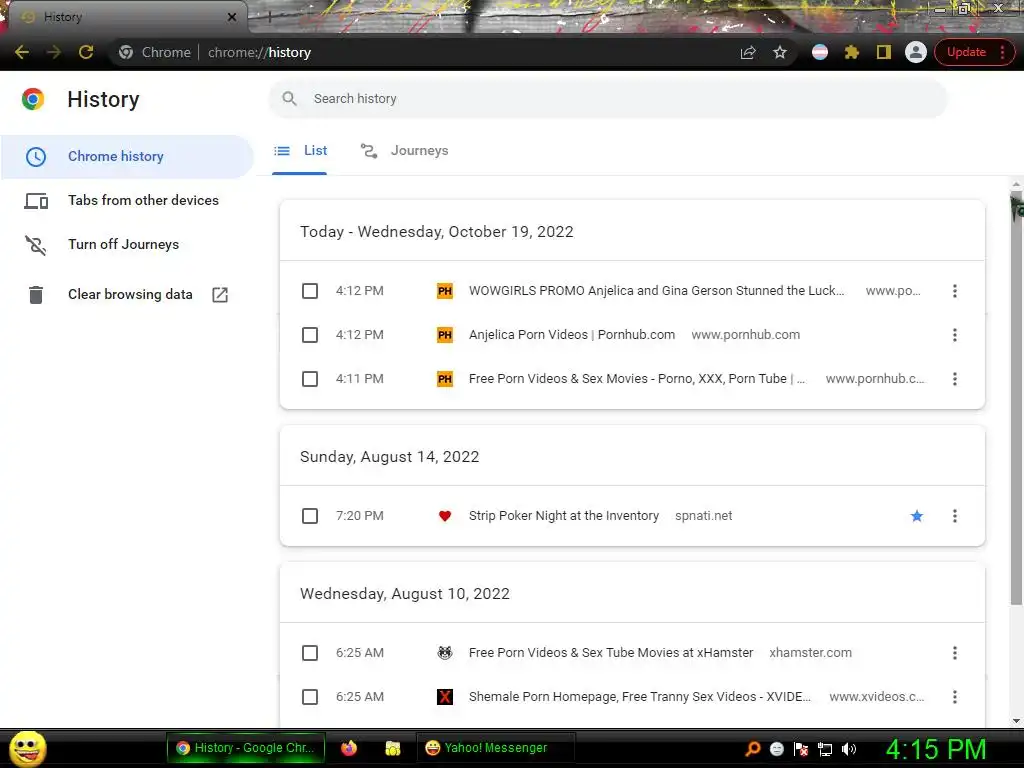
Task: Open the Strip Poker Night at the Inventory link
Action: [x=564, y=516]
